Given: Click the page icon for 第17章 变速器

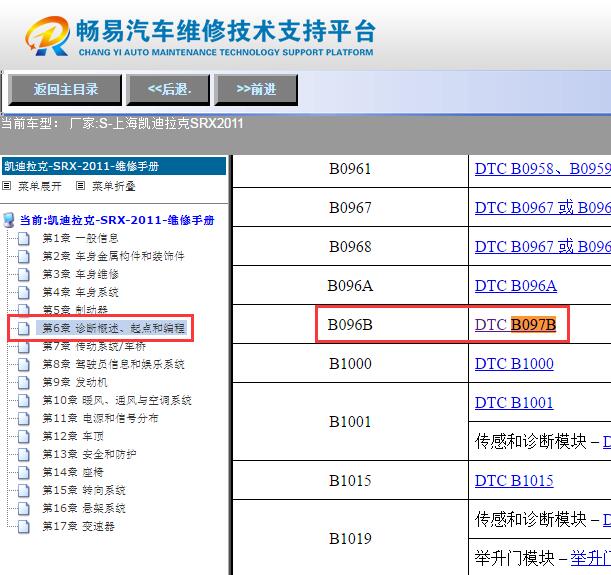Looking at the screenshot, I should 23,526.
